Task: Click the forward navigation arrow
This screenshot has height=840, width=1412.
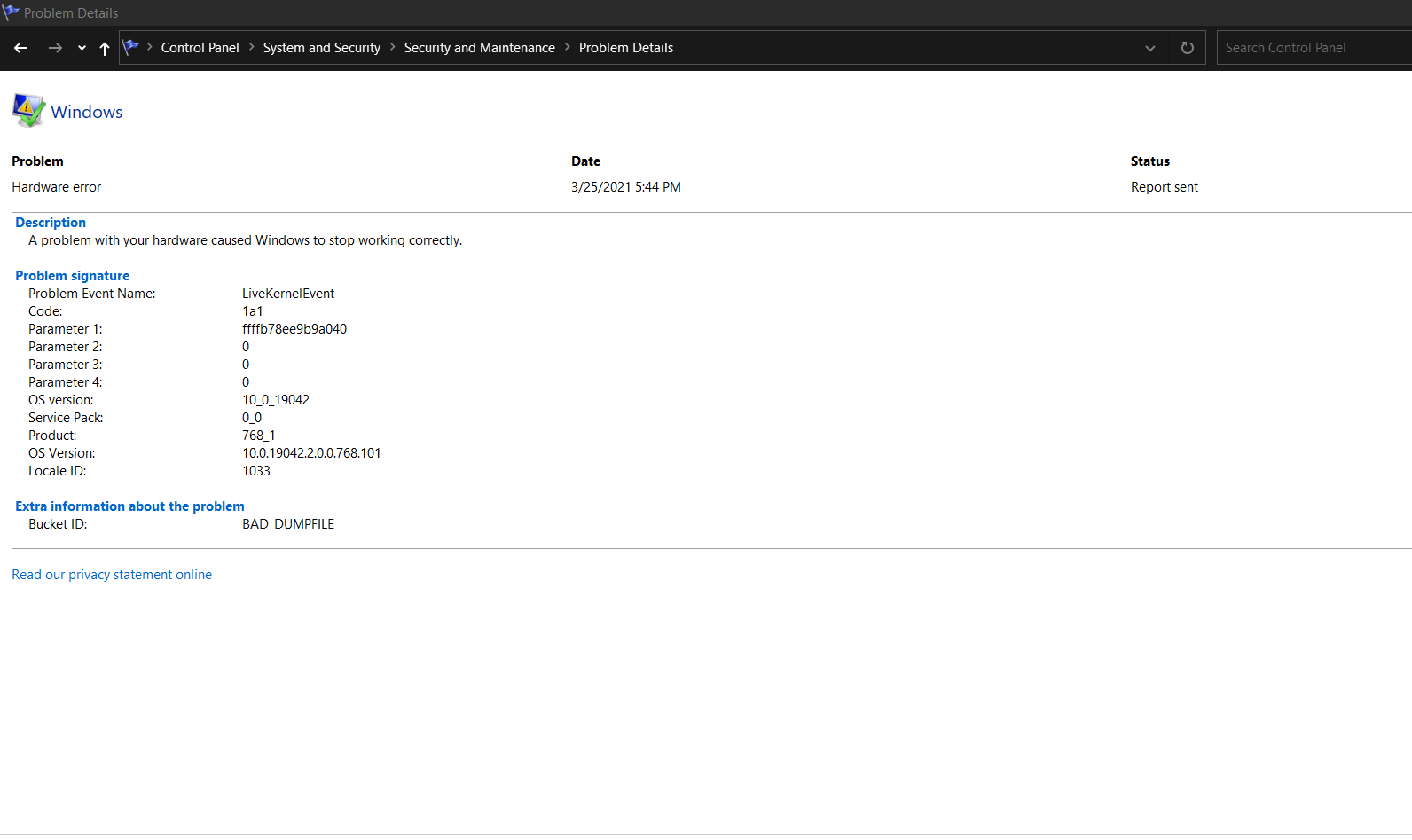Action: [55, 48]
